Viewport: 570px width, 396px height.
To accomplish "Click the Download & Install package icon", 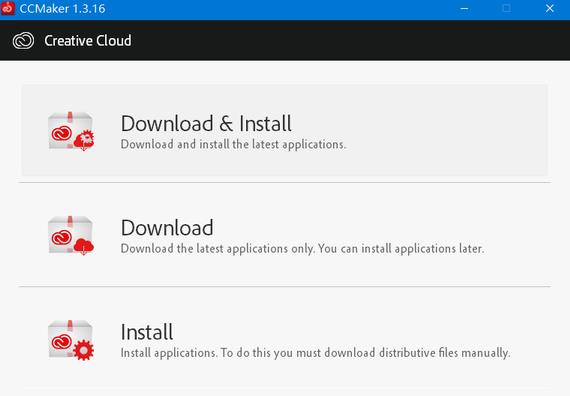I will [71, 131].
